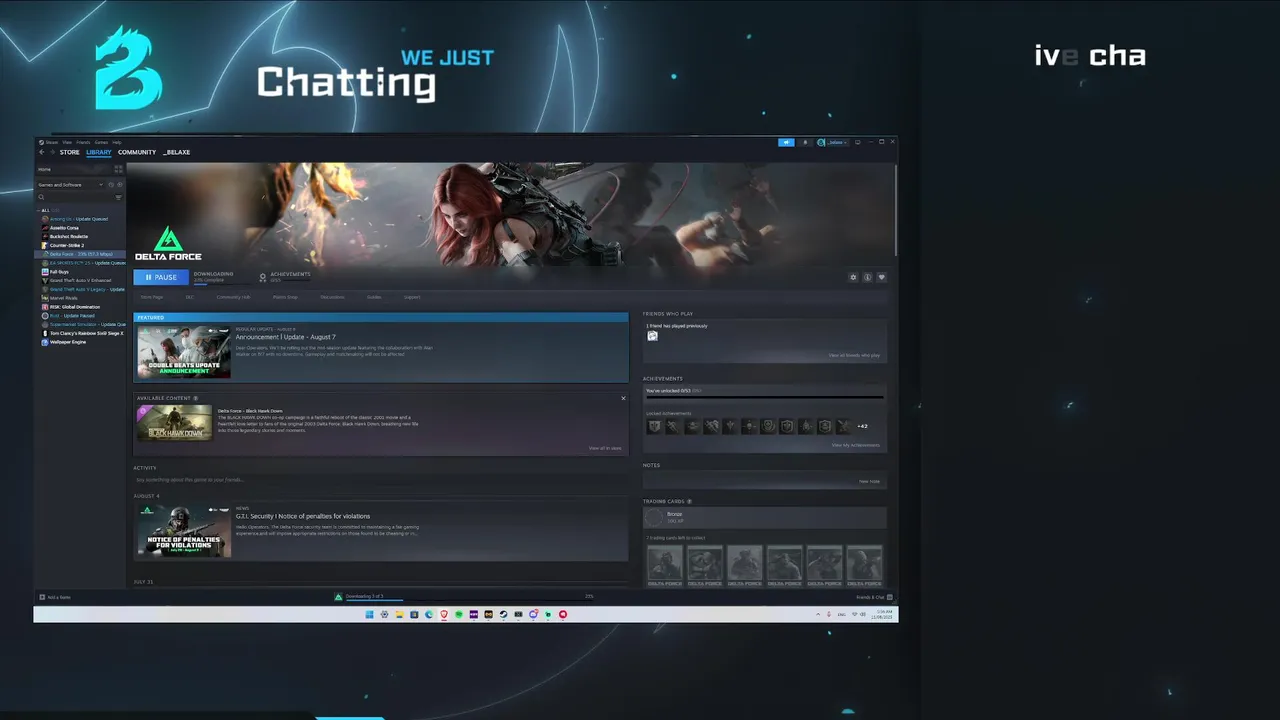This screenshot has width=1280, height=720.
Task: Select Among Us in the library list
Action: pyautogui.click(x=80, y=219)
